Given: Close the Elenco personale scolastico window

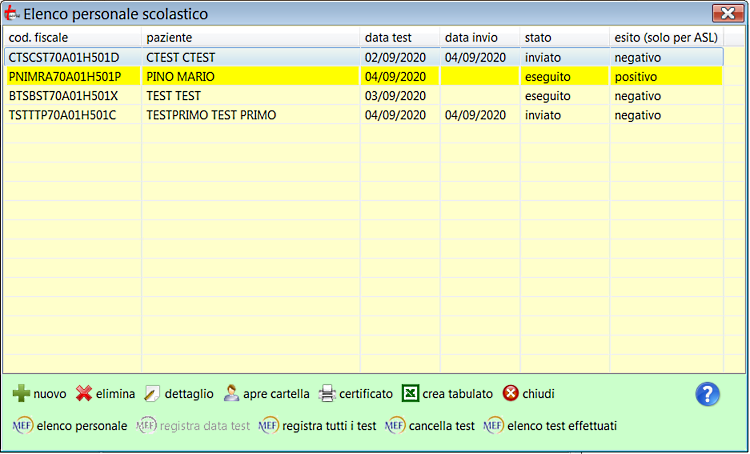Looking at the screenshot, I should point(728,13).
